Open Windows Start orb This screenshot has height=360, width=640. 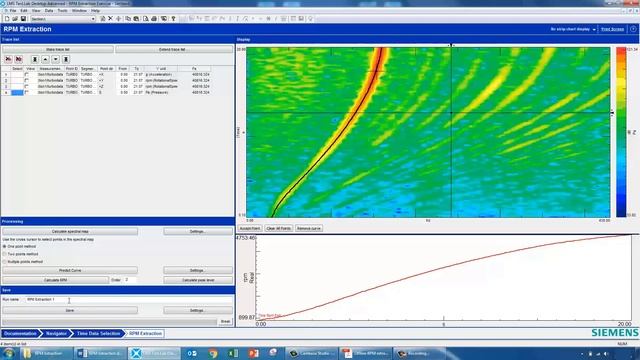click(8, 353)
